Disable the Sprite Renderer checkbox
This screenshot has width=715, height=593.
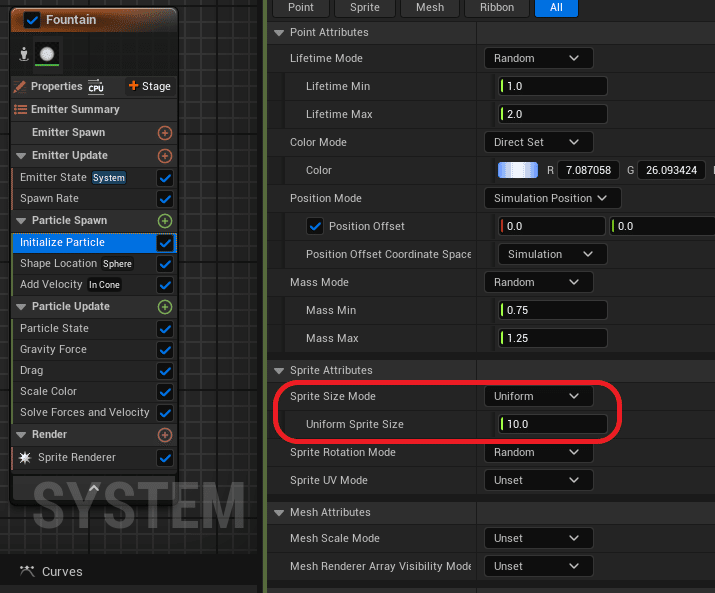coord(165,458)
